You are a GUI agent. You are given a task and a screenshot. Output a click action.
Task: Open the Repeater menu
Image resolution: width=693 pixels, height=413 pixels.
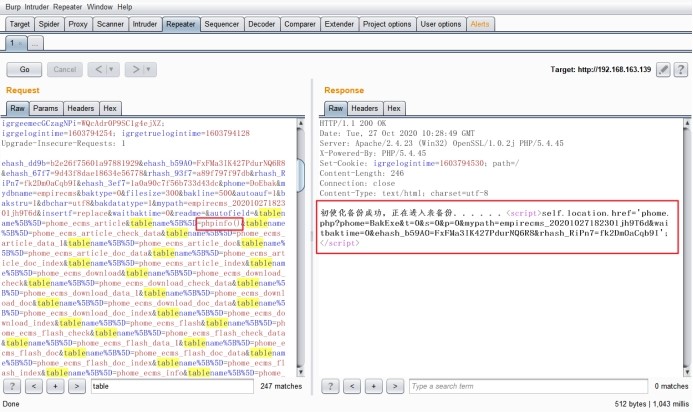coord(68,7)
